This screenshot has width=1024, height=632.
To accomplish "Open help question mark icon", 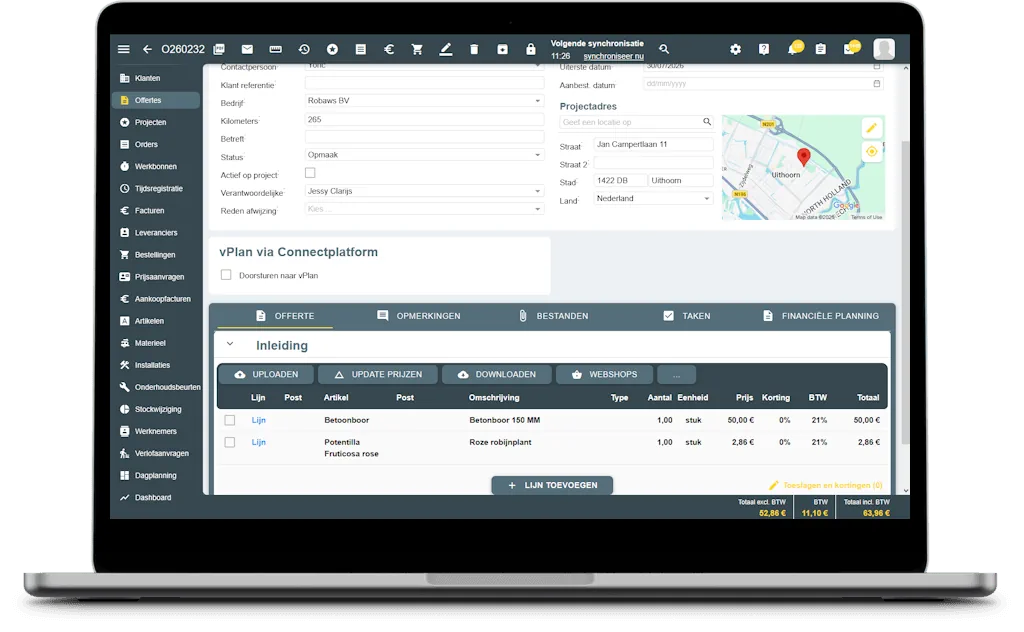I will (x=763, y=49).
